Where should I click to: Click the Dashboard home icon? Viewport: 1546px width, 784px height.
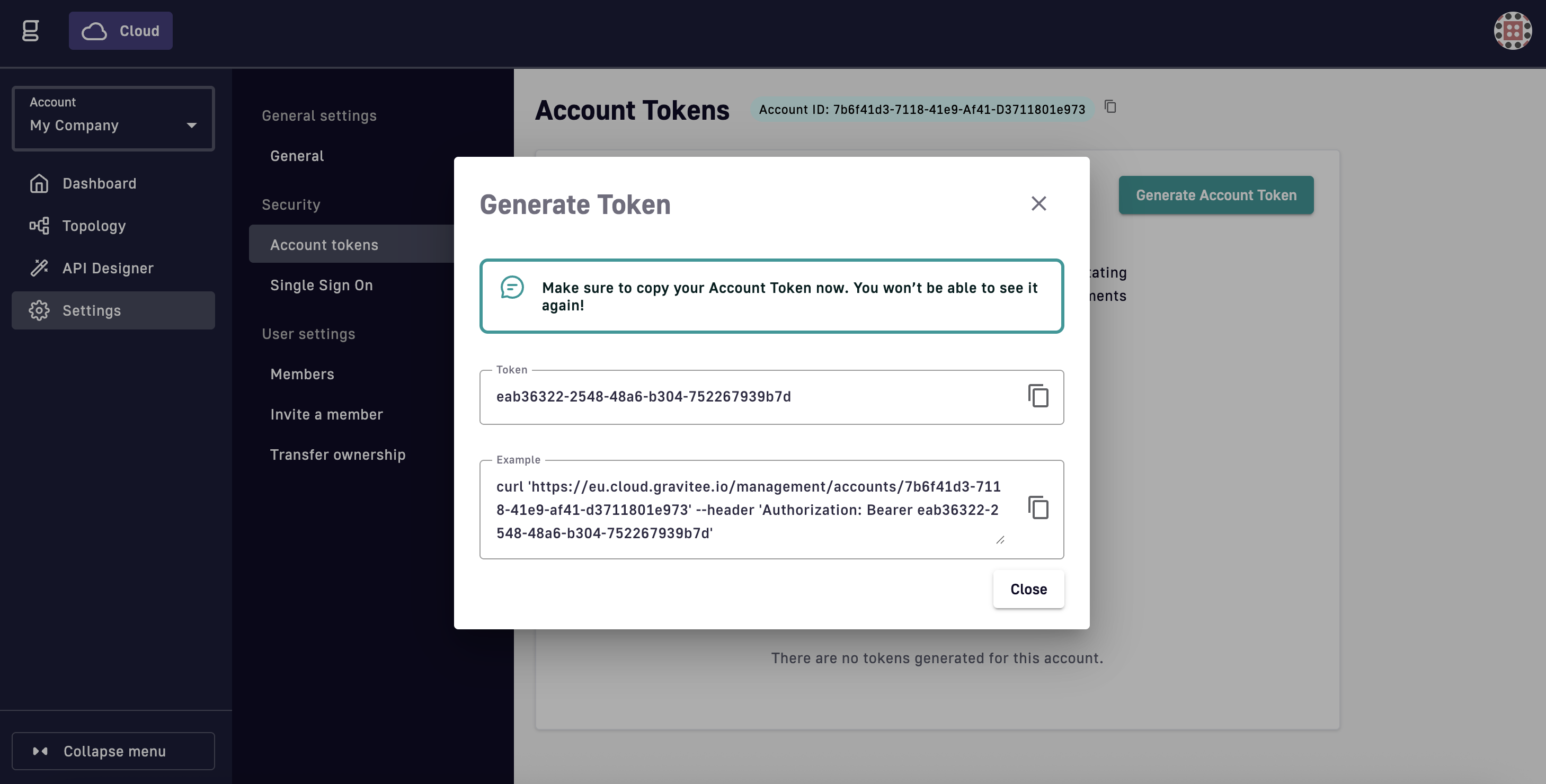(39, 184)
